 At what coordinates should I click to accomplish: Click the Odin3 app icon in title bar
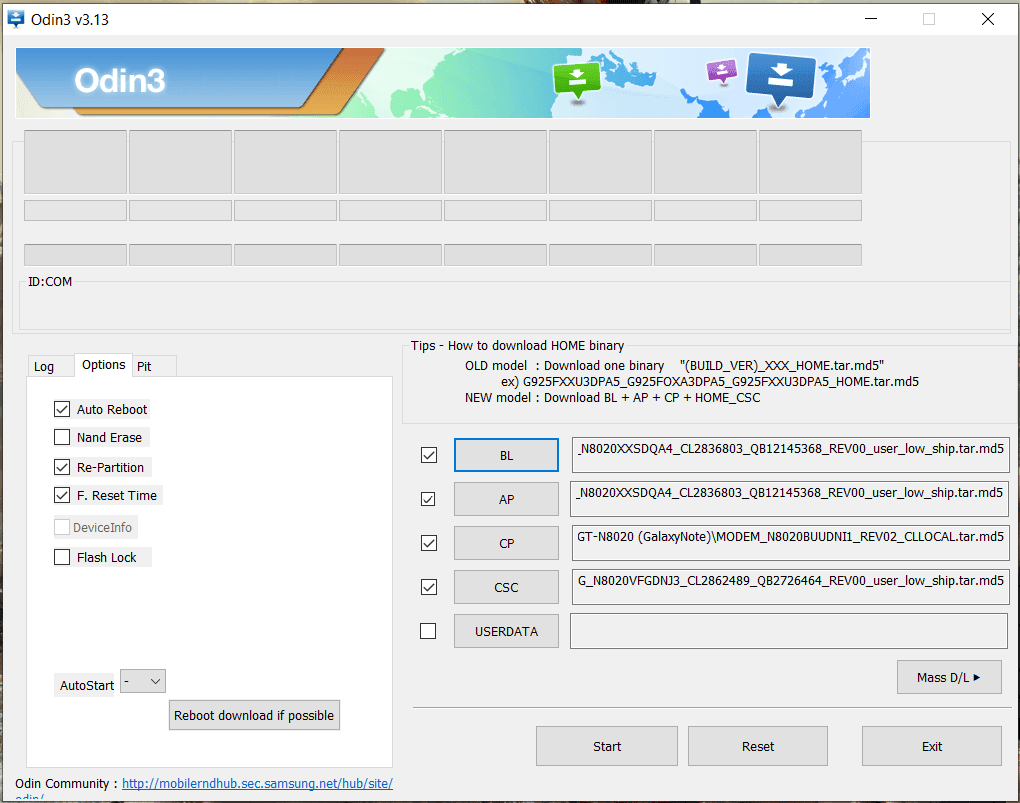click(x=16, y=19)
